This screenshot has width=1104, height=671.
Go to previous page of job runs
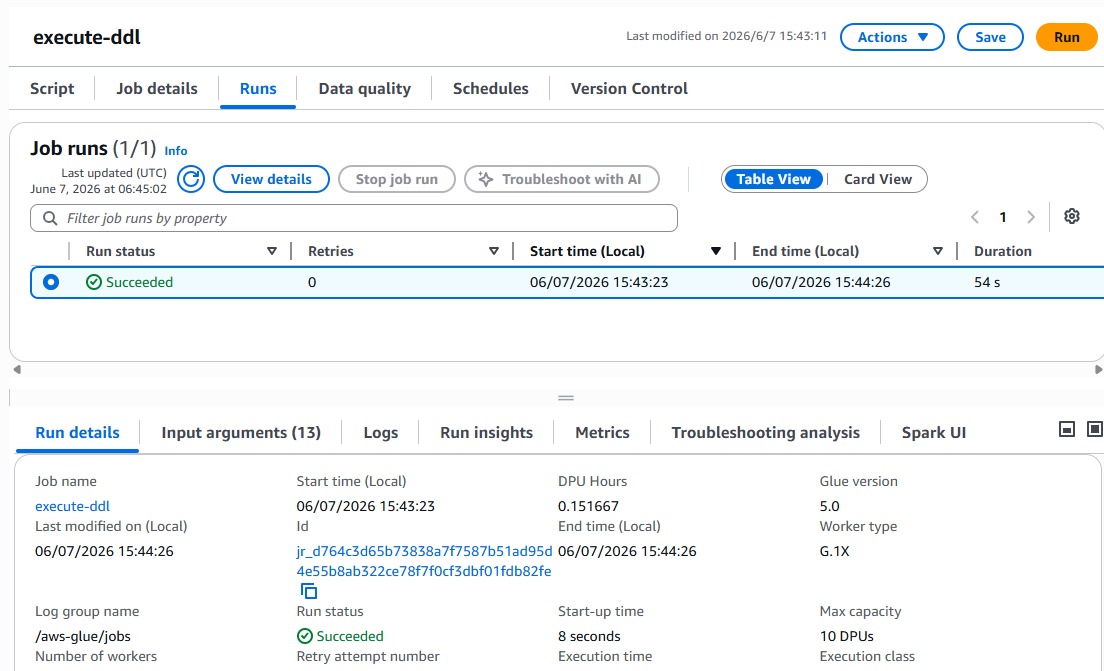tap(975, 217)
